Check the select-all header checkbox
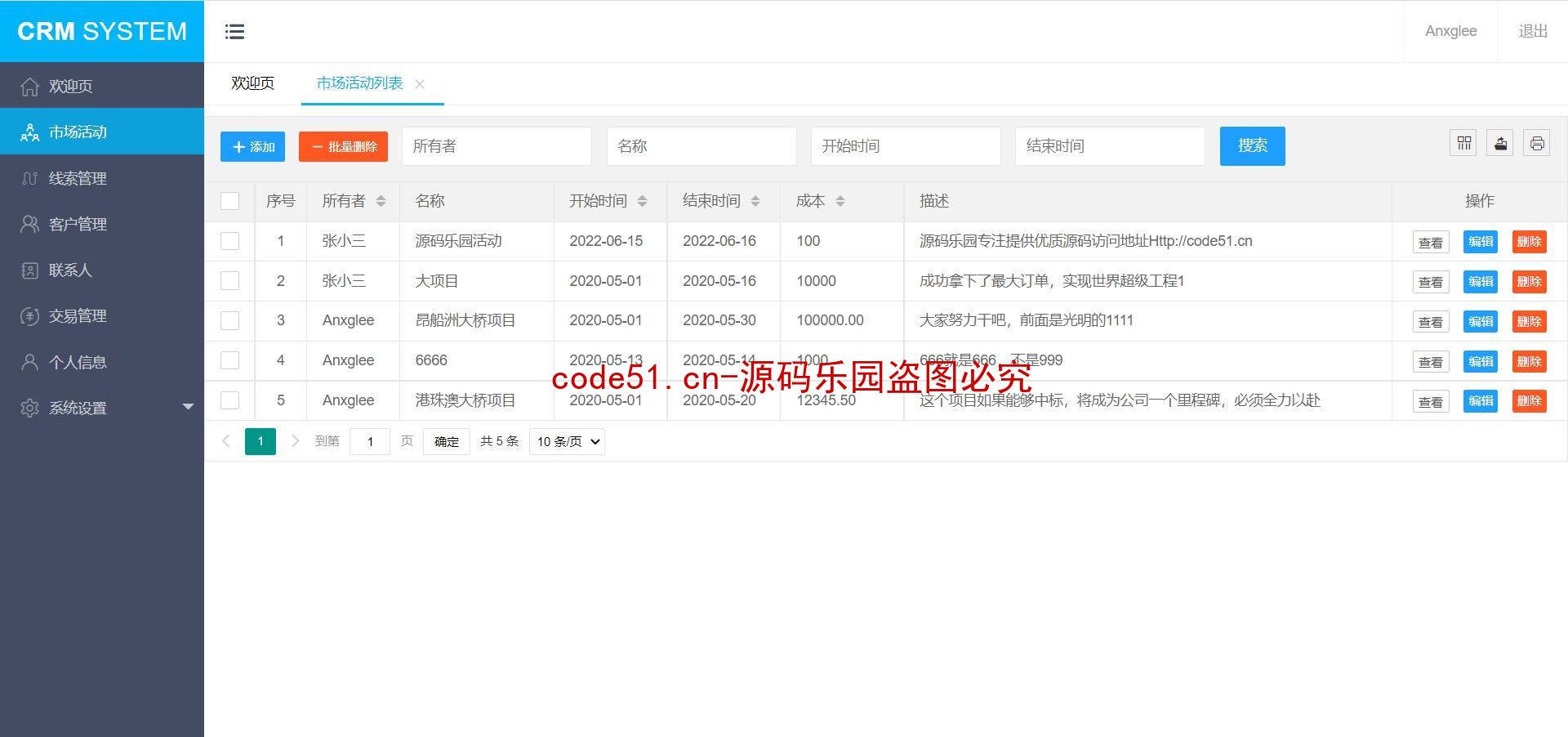Image resolution: width=1568 pixels, height=737 pixels. coord(230,201)
